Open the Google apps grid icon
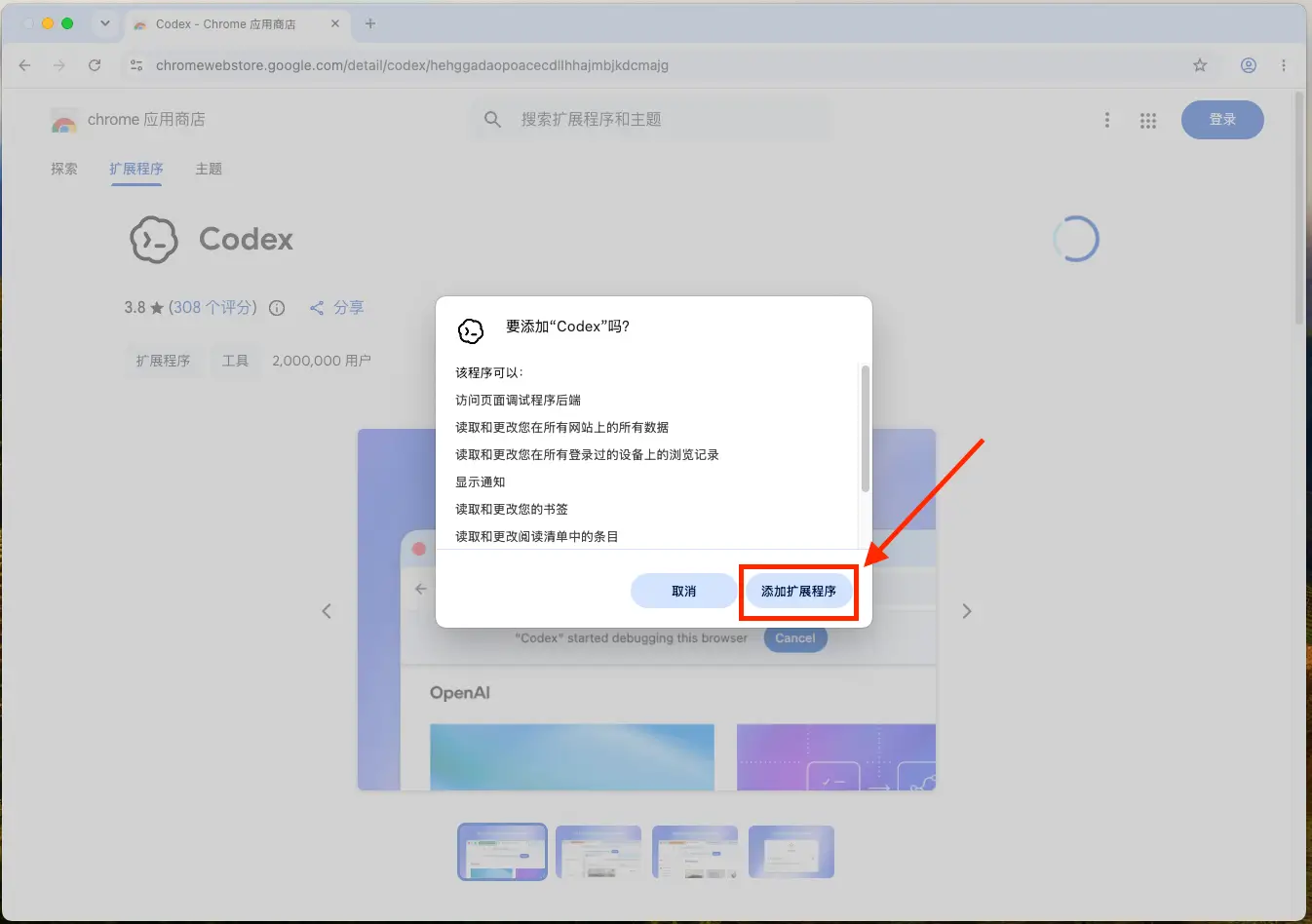1312x924 pixels. (1148, 120)
